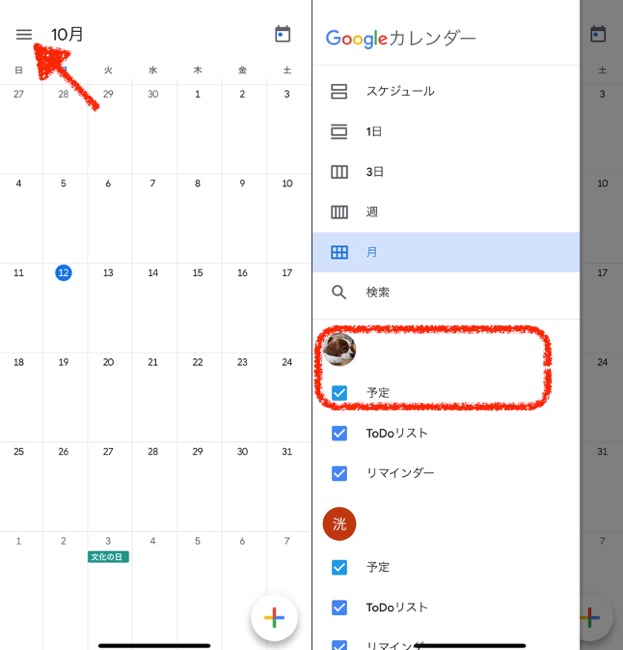623x650 pixels.
Task: Tap the 検索 magnifier icon
Action: pos(339,292)
